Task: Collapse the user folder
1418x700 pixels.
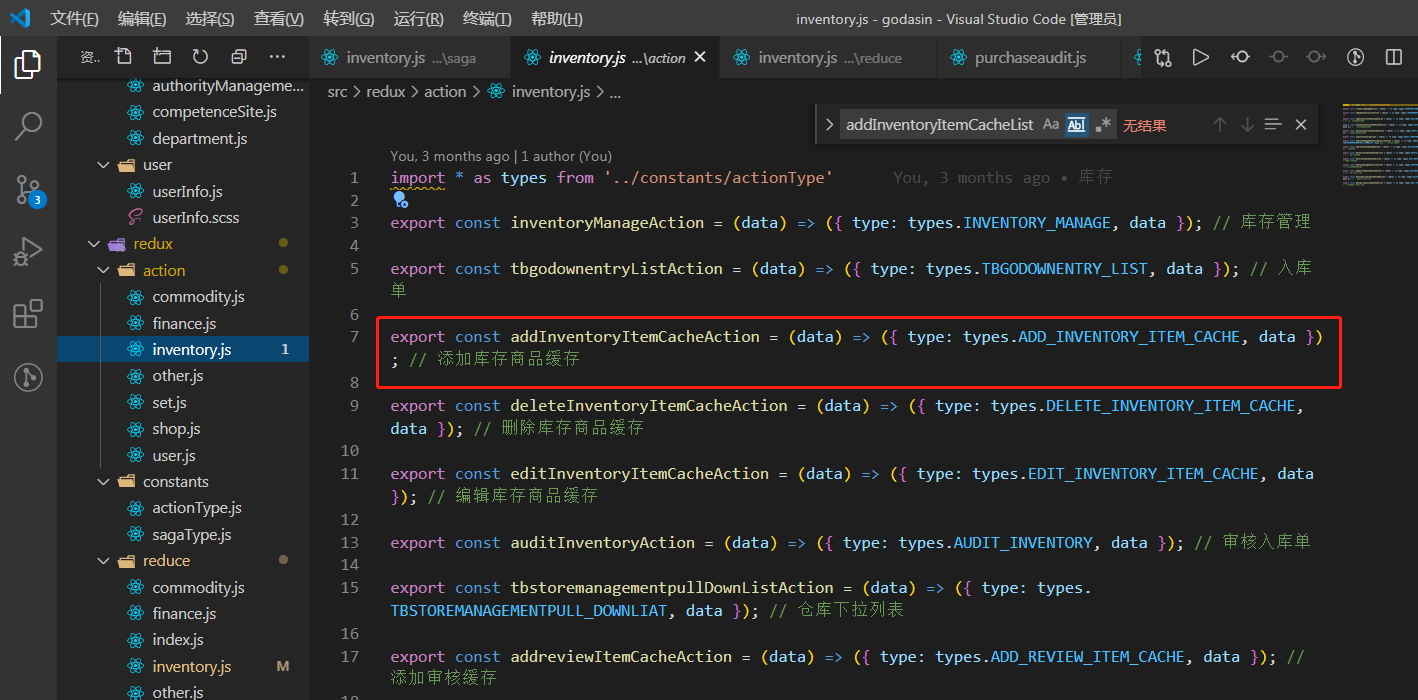Action: click(x=104, y=165)
